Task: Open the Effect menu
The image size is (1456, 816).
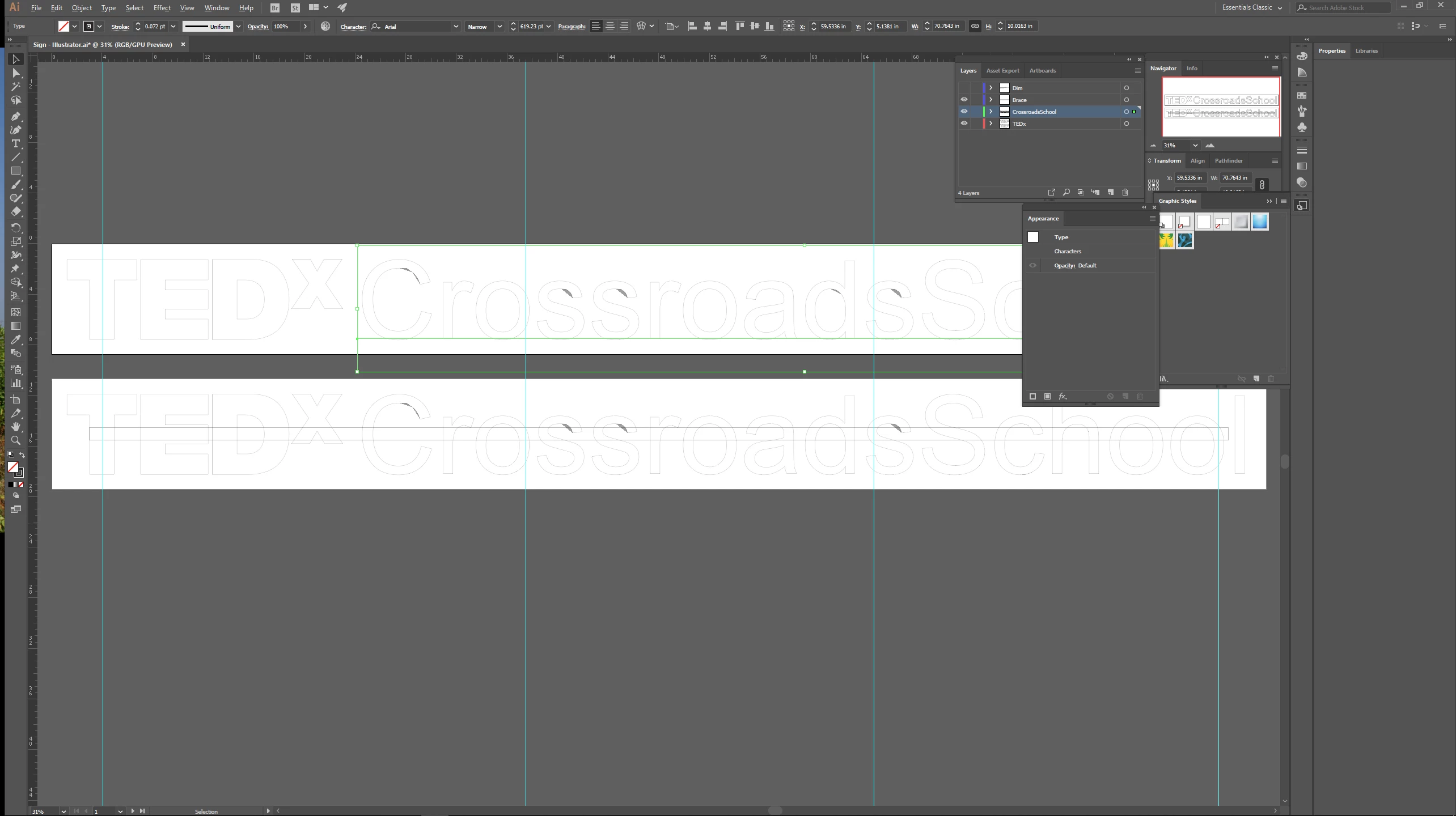Action: point(162,8)
